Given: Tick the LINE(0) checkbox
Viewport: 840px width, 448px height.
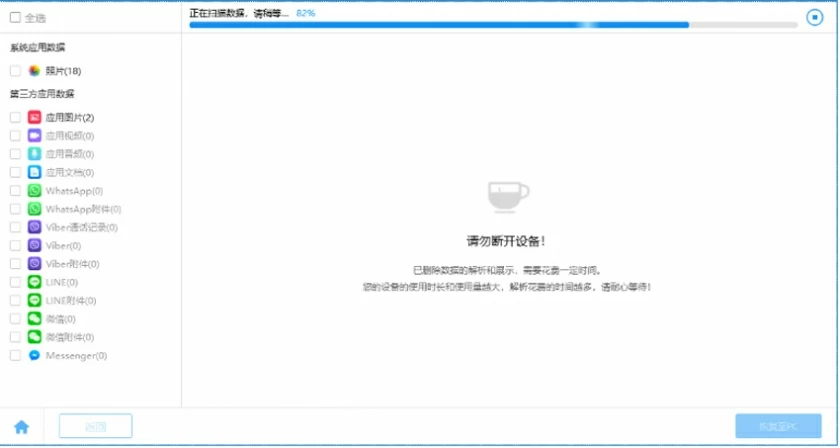Looking at the screenshot, I should 15,282.
